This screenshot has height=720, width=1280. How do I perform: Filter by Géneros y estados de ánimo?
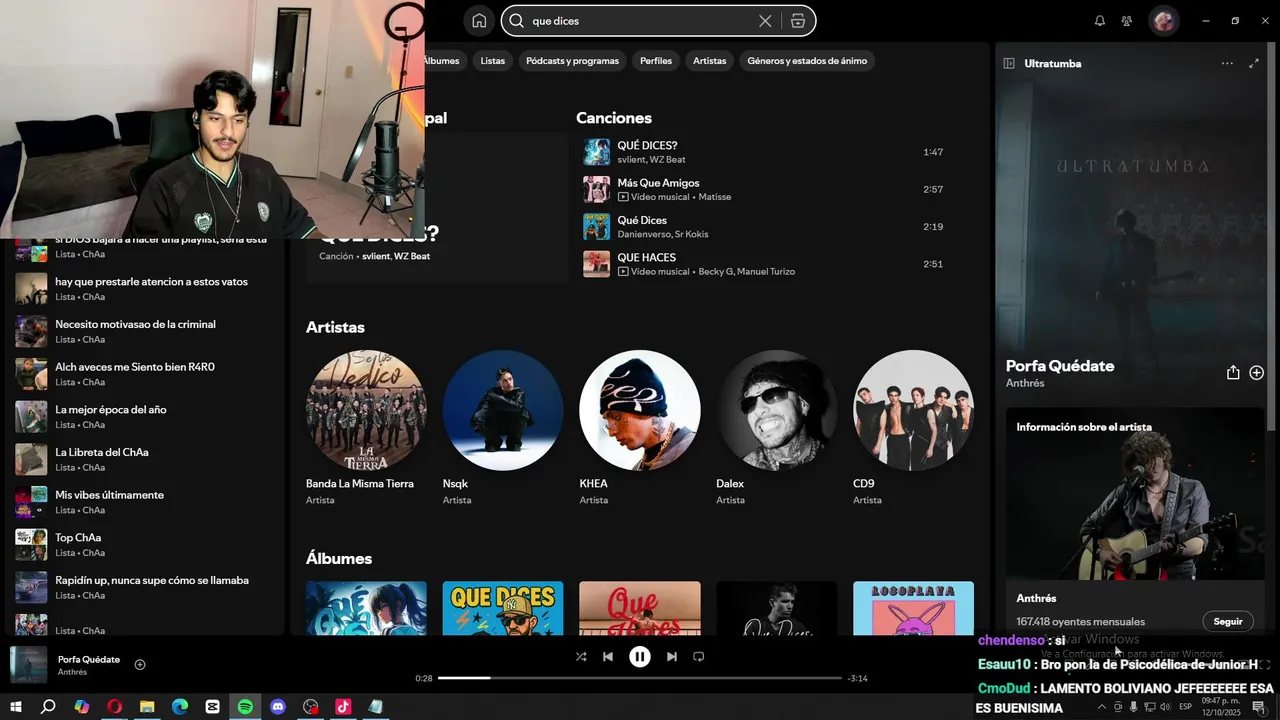click(807, 61)
